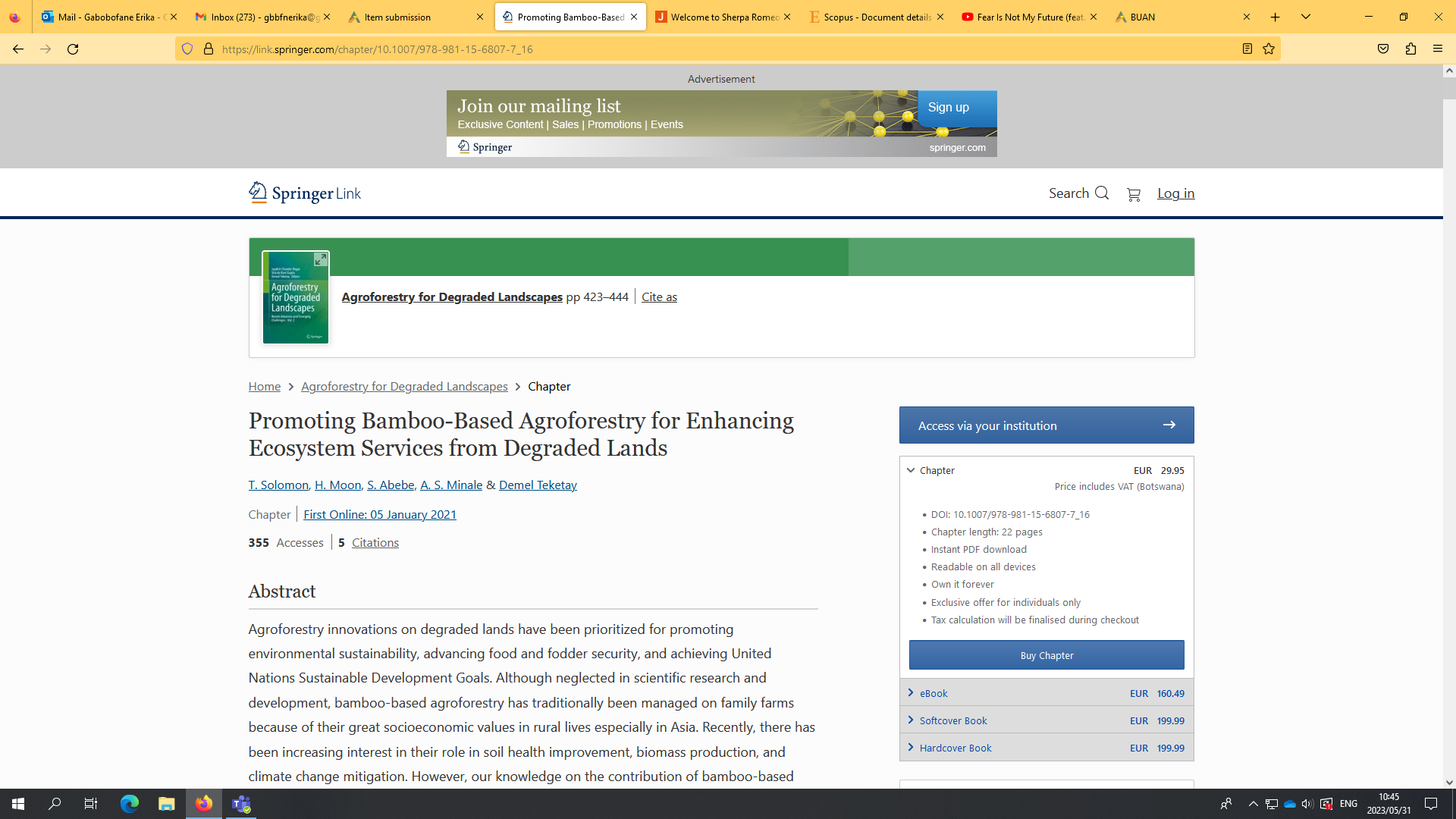Click the volume speaker tray icon
1456x819 pixels.
point(1307,804)
